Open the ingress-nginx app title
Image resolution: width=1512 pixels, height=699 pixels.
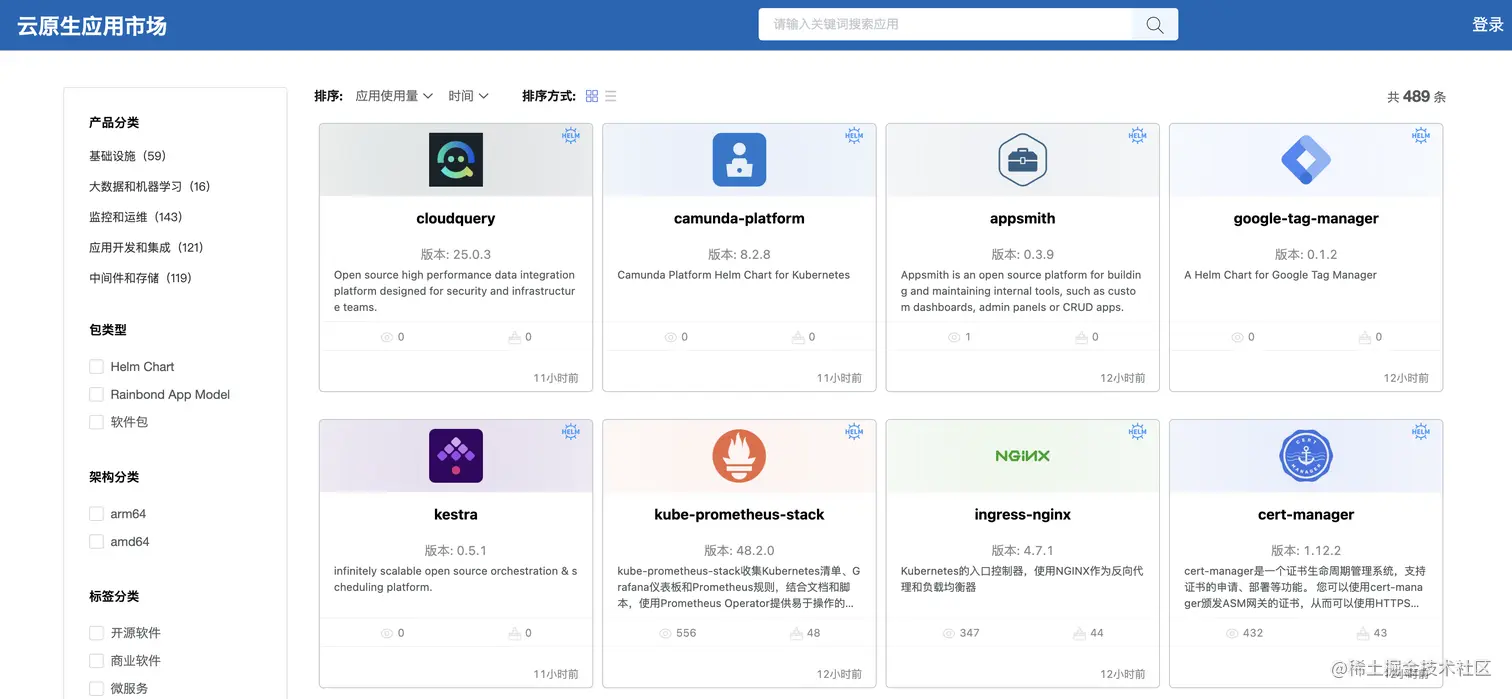tap(1022, 515)
